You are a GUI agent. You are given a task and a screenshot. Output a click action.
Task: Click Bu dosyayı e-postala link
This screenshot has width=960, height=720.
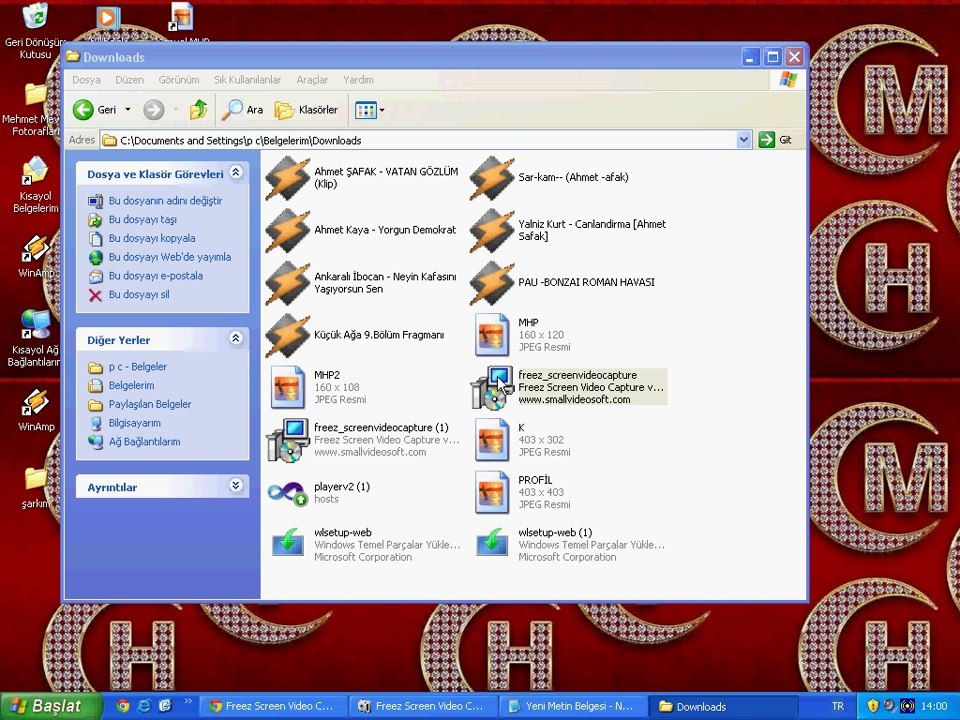pos(156,276)
